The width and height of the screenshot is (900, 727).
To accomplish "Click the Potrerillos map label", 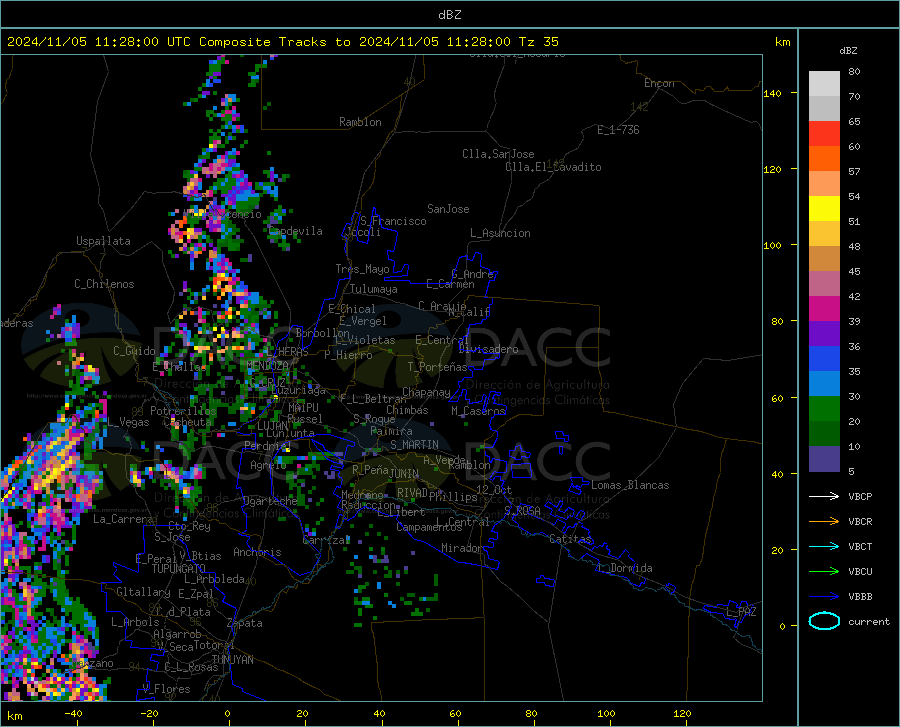I will pos(183,411).
